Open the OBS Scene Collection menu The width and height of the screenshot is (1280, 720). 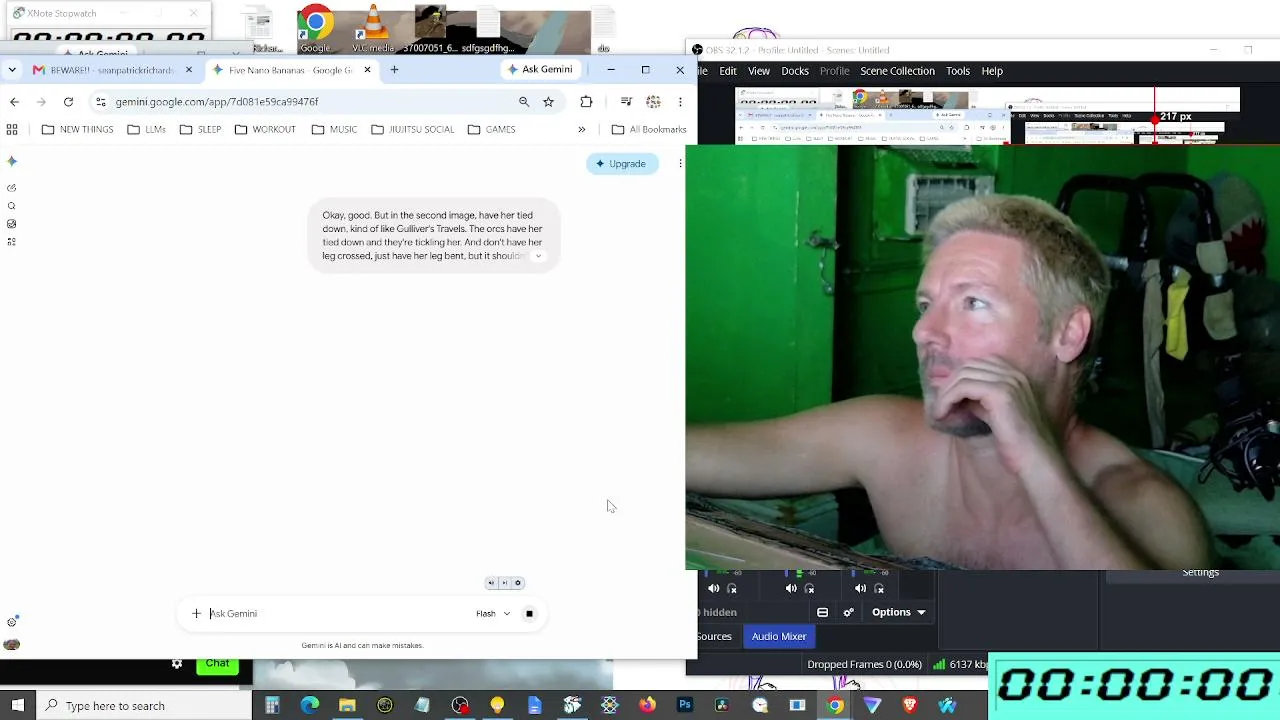click(x=897, y=71)
